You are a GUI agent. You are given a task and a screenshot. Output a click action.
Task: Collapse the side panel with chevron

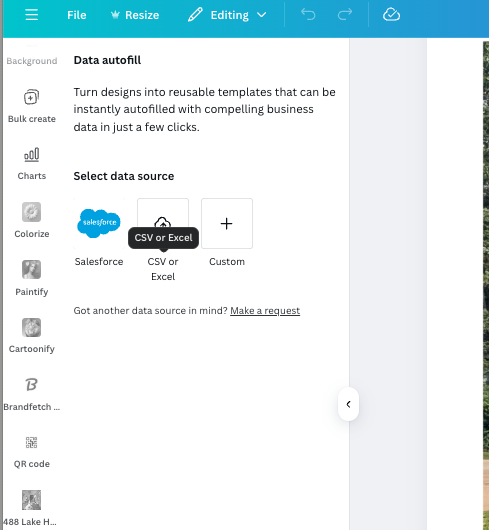point(348,404)
